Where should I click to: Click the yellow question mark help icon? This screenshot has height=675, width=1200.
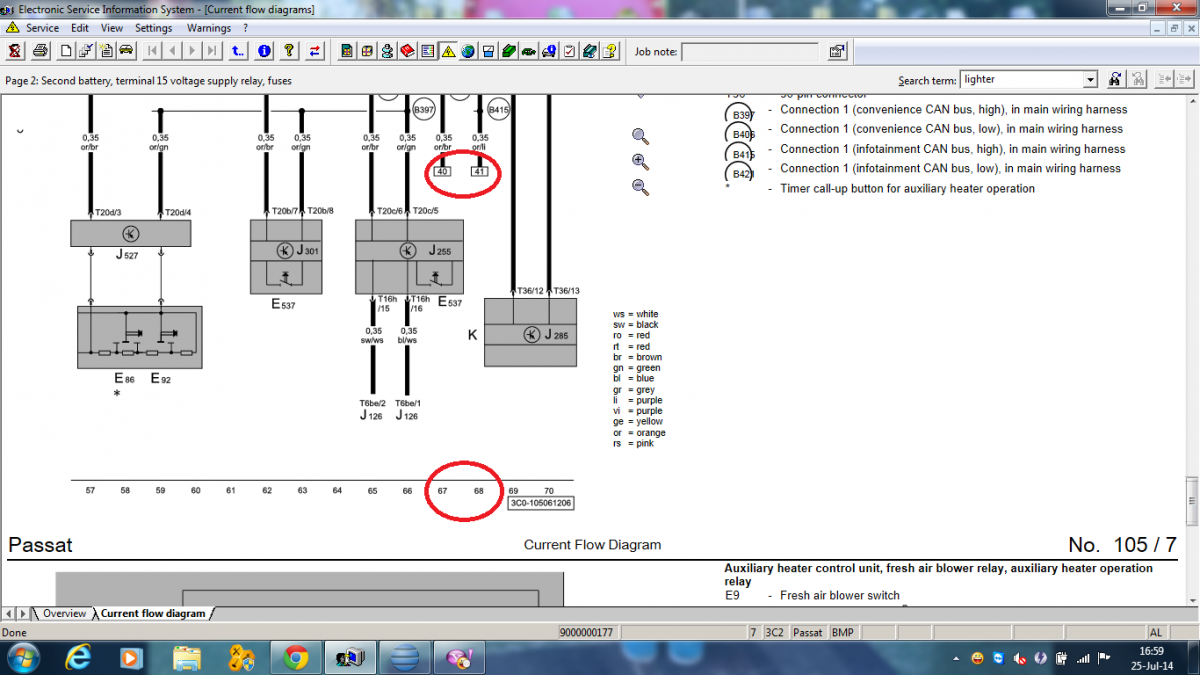tap(289, 51)
